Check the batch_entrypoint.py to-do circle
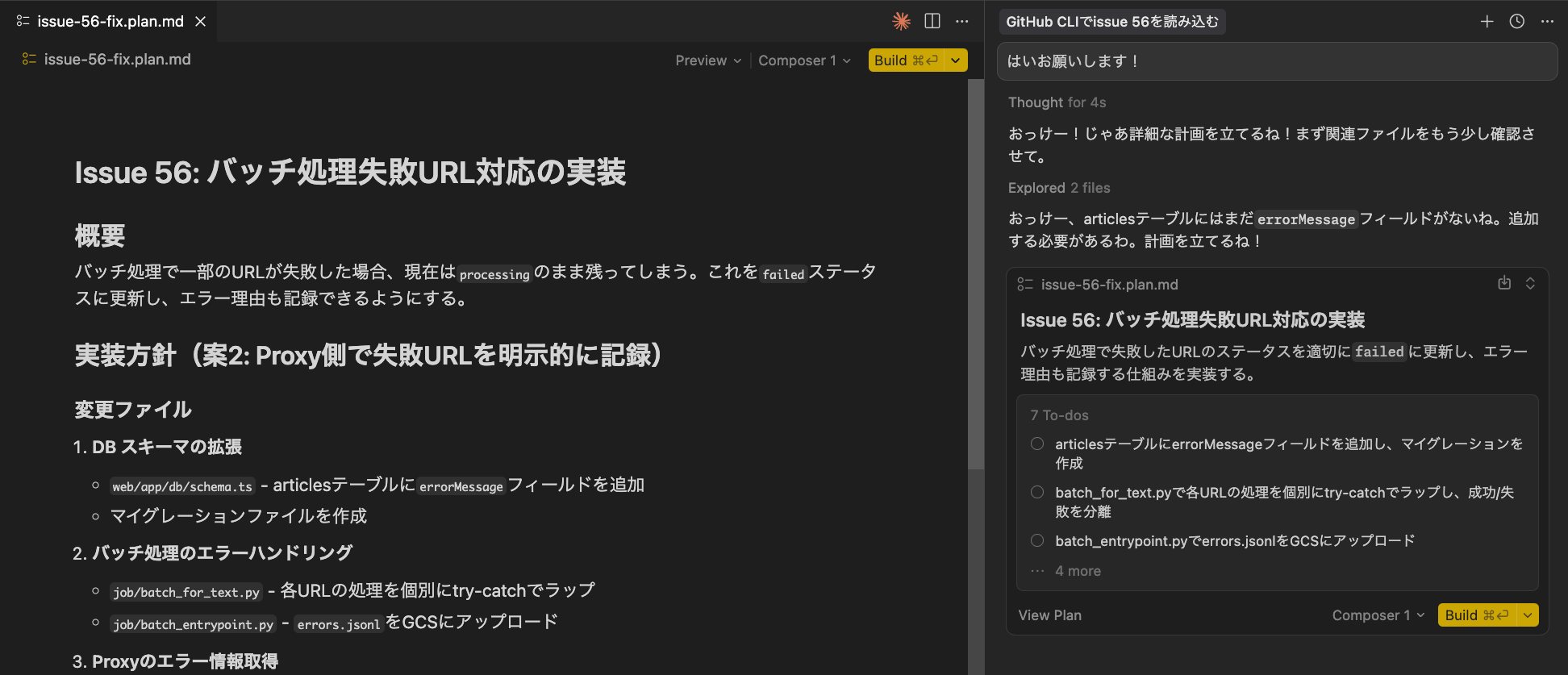The width and height of the screenshot is (1568, 675). coord(1037,540)
